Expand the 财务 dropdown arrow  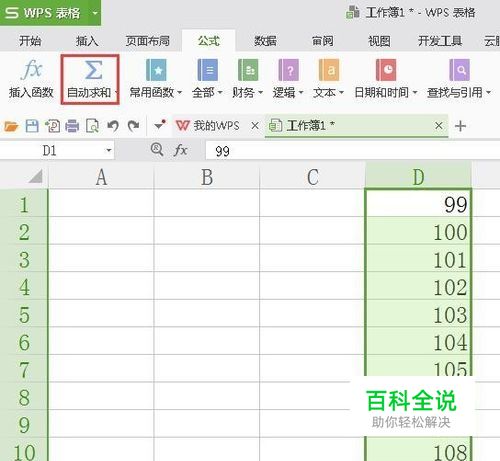261,92
